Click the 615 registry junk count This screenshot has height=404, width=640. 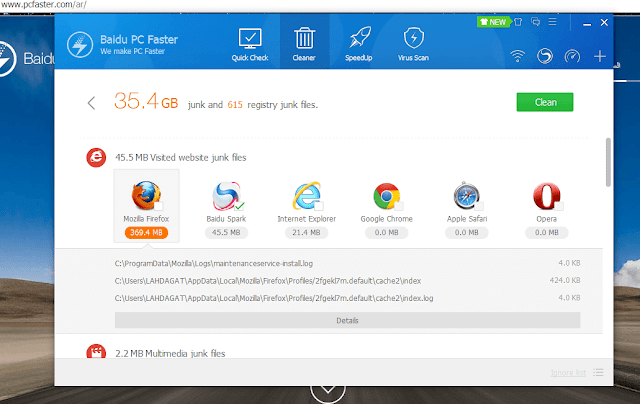235,105
